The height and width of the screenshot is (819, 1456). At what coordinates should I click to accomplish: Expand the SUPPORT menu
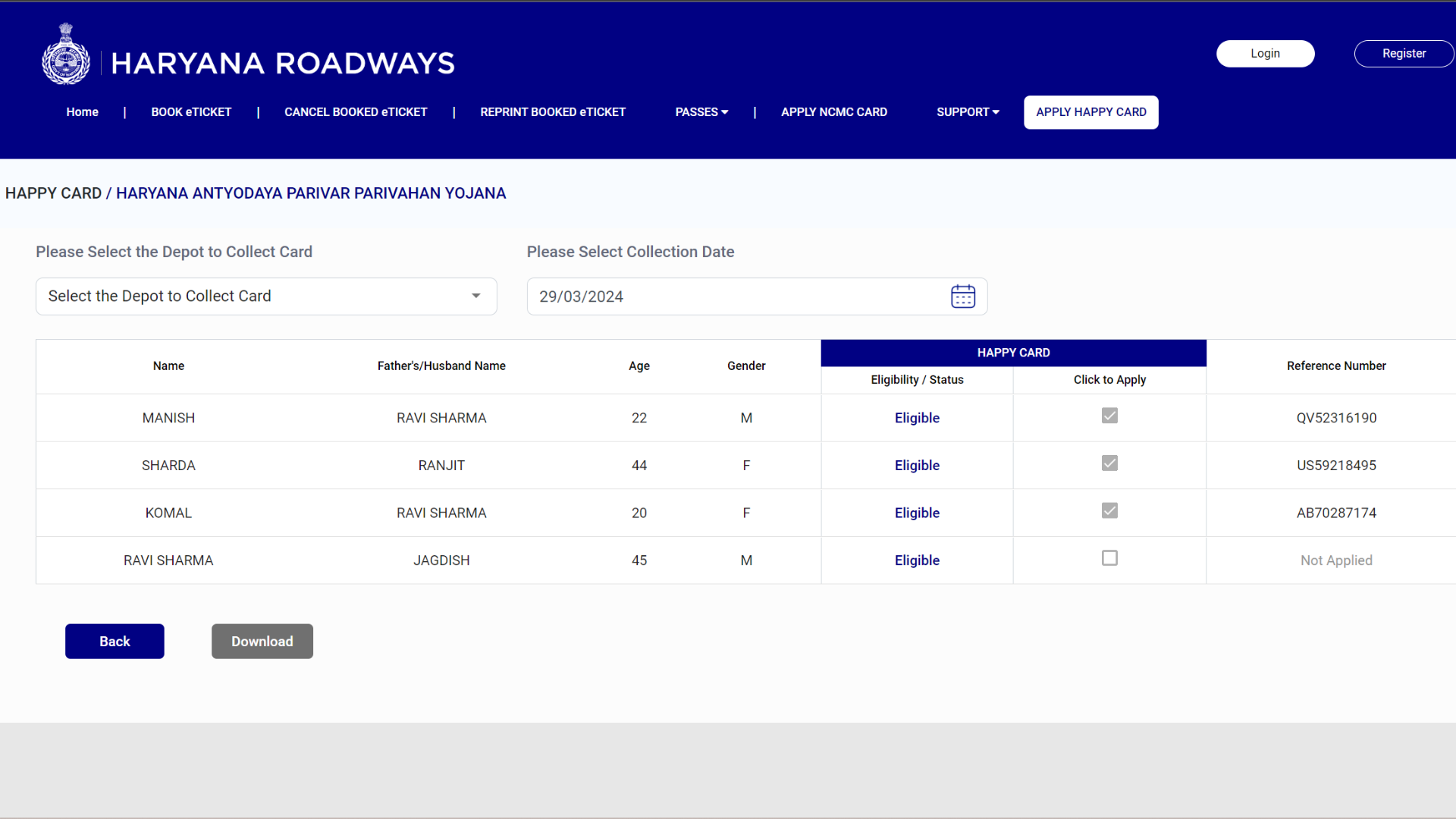click(x=968, y=112)
